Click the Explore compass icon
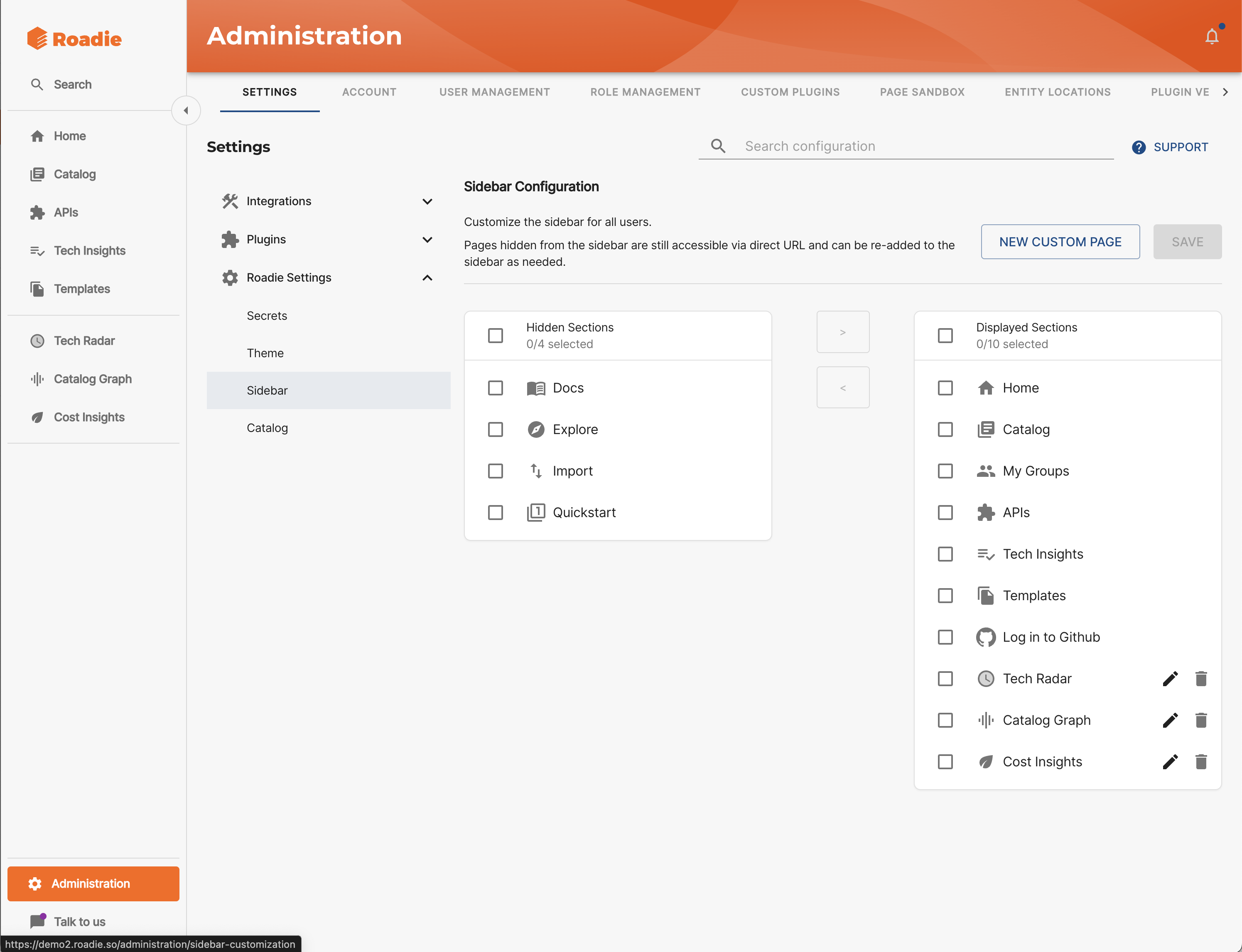The image size is (1242, 952). coord(535,429)
